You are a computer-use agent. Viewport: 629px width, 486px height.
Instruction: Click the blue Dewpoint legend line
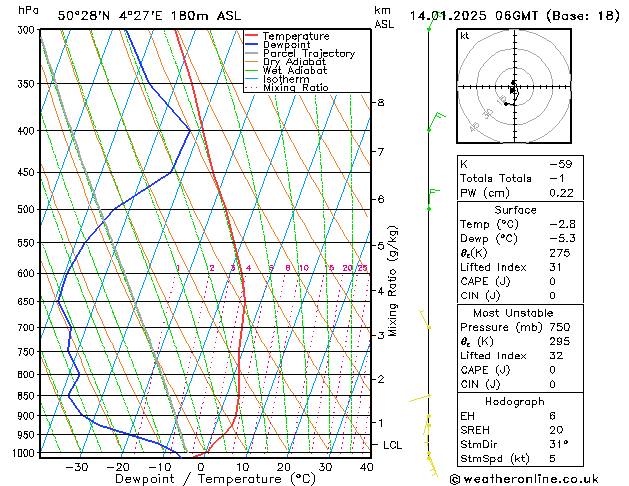(x=252, y=45)
